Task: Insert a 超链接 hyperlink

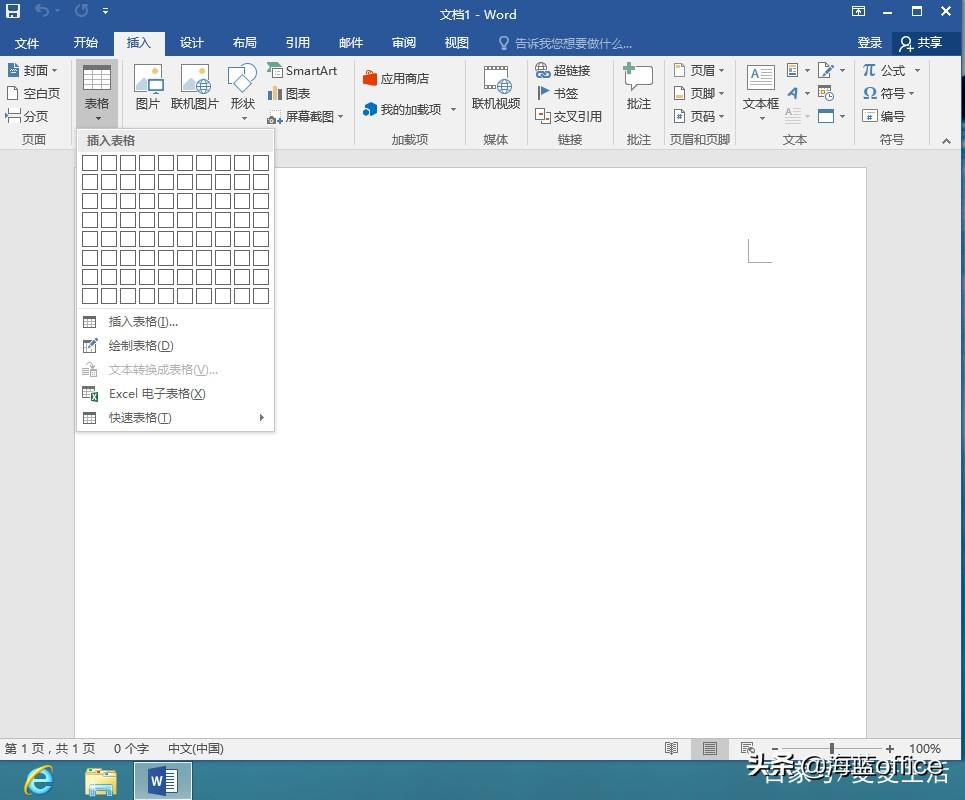Action: tap(563, 70)
